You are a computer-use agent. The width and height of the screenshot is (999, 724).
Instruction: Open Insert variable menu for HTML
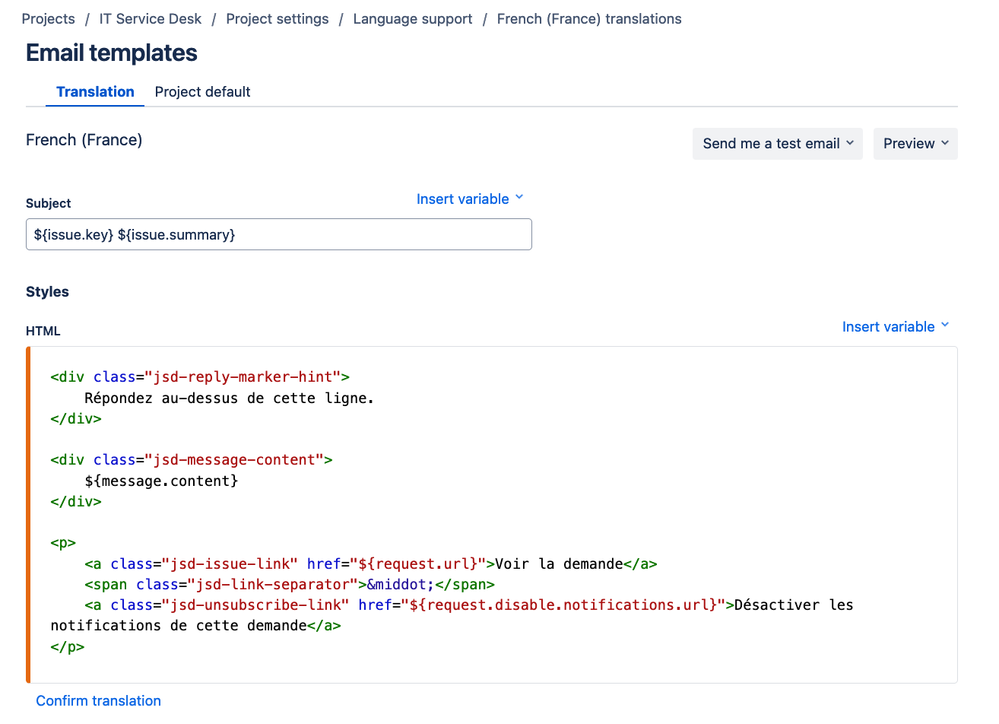[x=895, y=326]
